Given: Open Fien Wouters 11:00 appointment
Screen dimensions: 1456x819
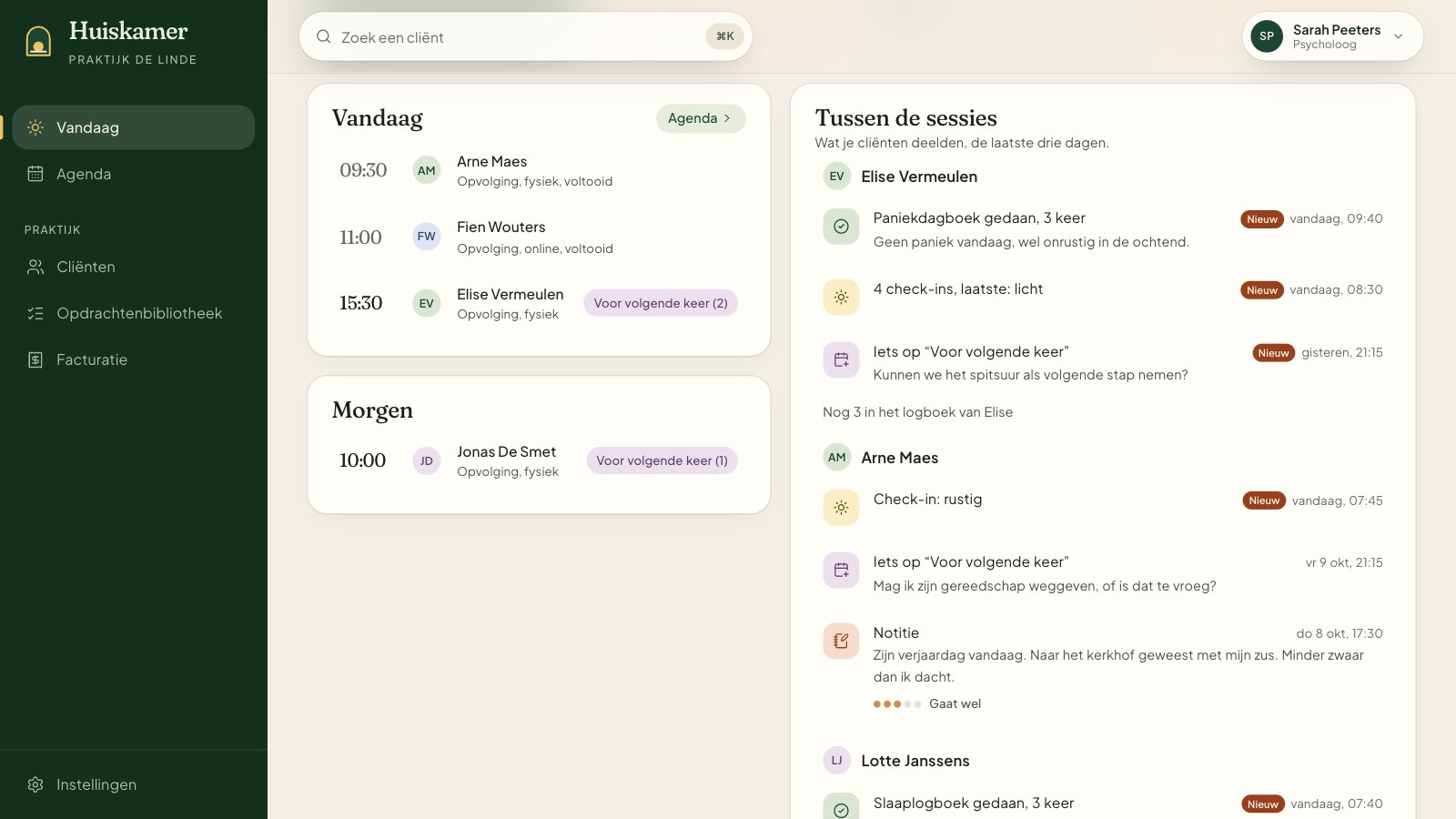Looking at the screenshot, I should (x=539, y=238).
